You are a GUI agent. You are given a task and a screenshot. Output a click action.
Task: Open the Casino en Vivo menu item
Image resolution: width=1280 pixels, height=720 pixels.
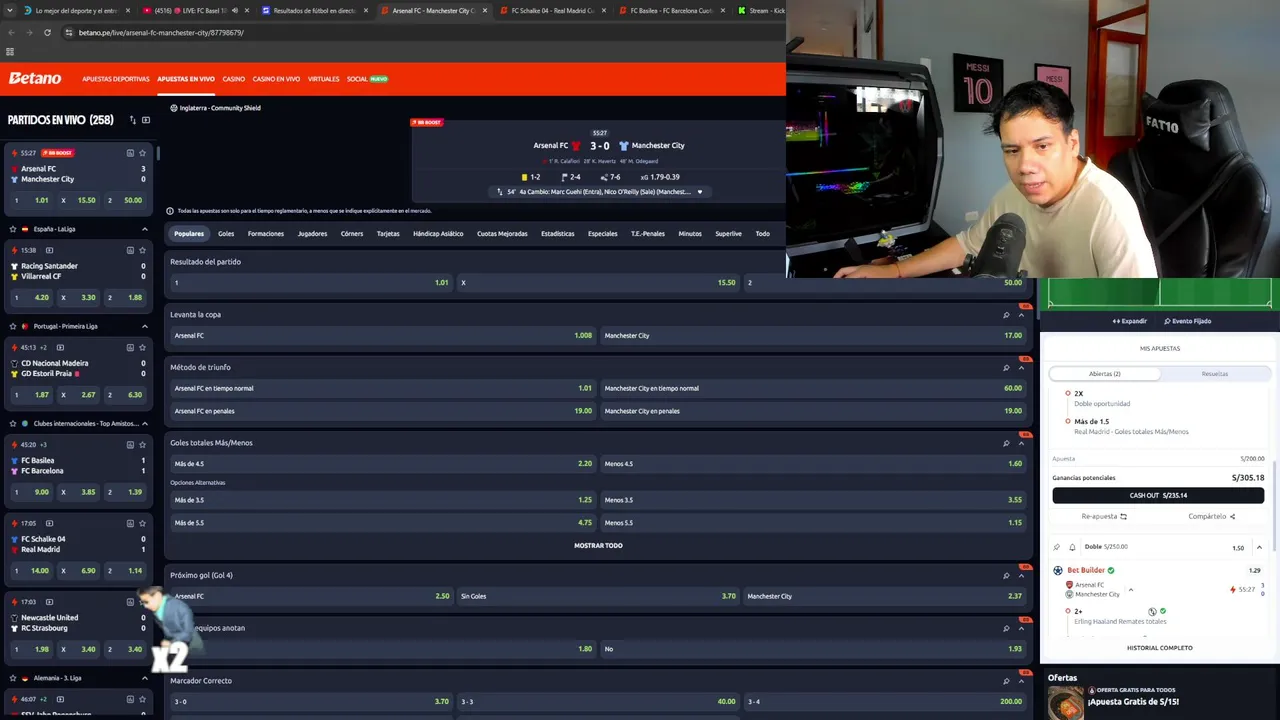[276, 79]
